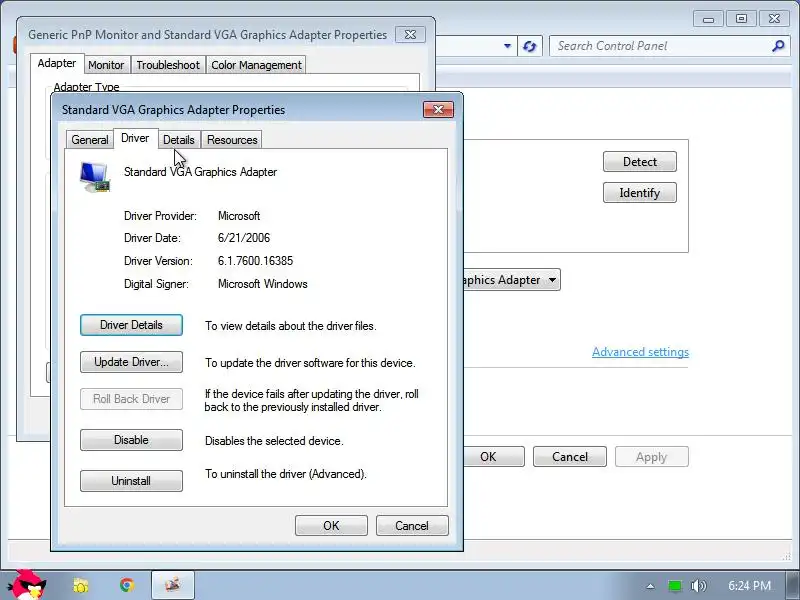Click the 6:24 PM clock
This screenshot has width=800, height=600.
749,585
